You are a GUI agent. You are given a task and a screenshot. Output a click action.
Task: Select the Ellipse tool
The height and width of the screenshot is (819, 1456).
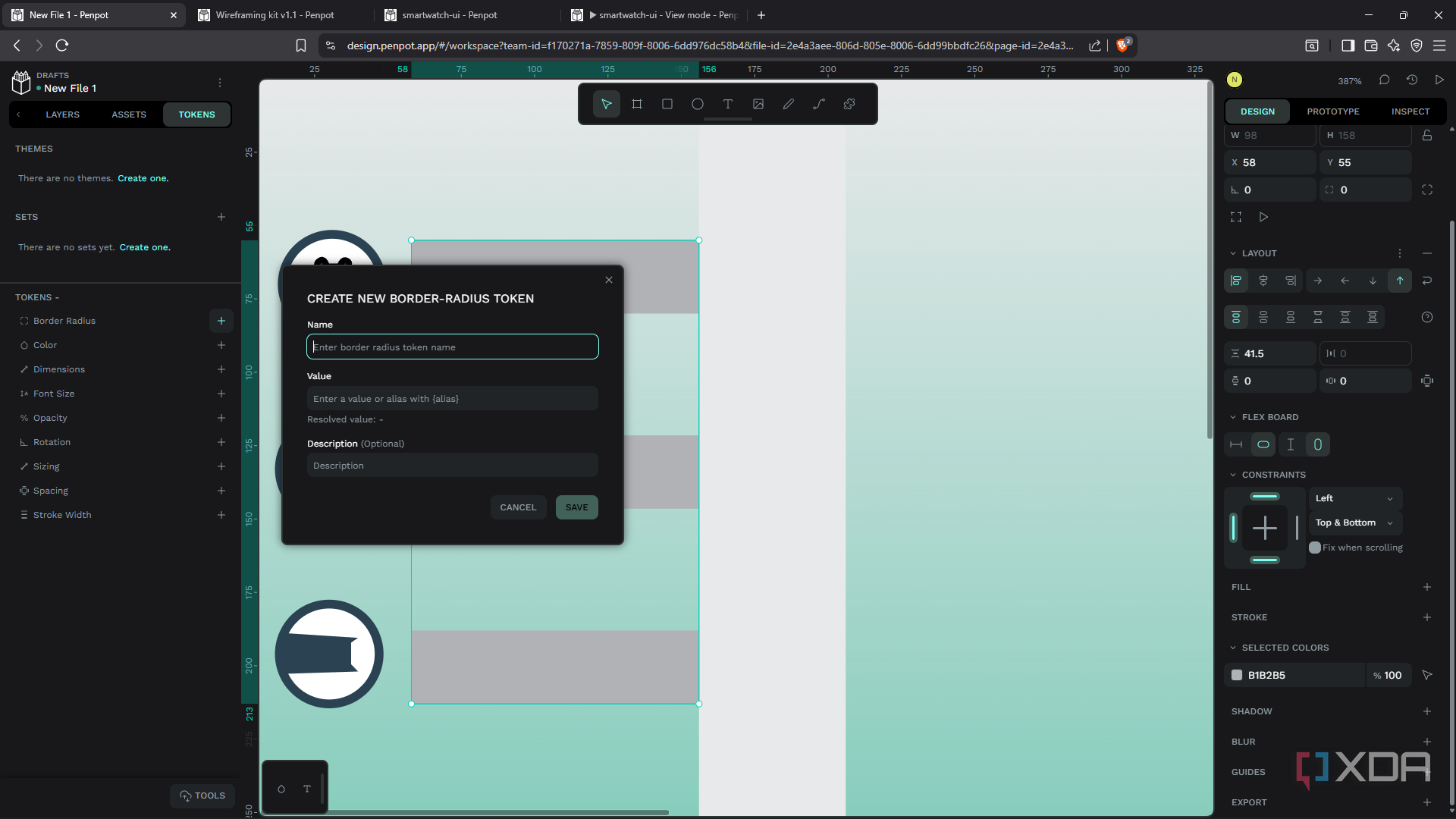point(698,104)
